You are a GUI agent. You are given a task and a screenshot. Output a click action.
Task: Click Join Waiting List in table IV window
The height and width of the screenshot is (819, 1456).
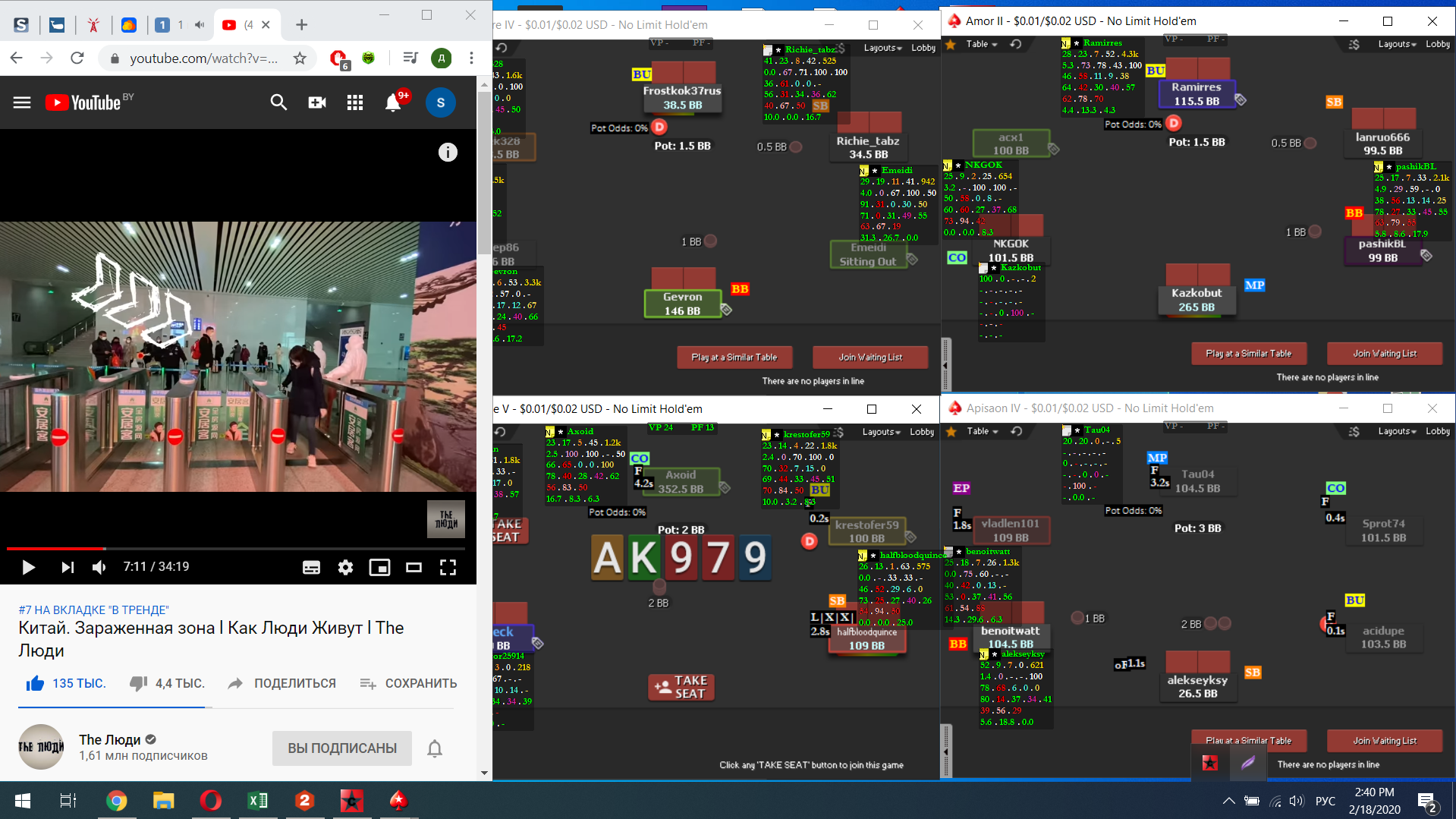[x=870, y=358]
